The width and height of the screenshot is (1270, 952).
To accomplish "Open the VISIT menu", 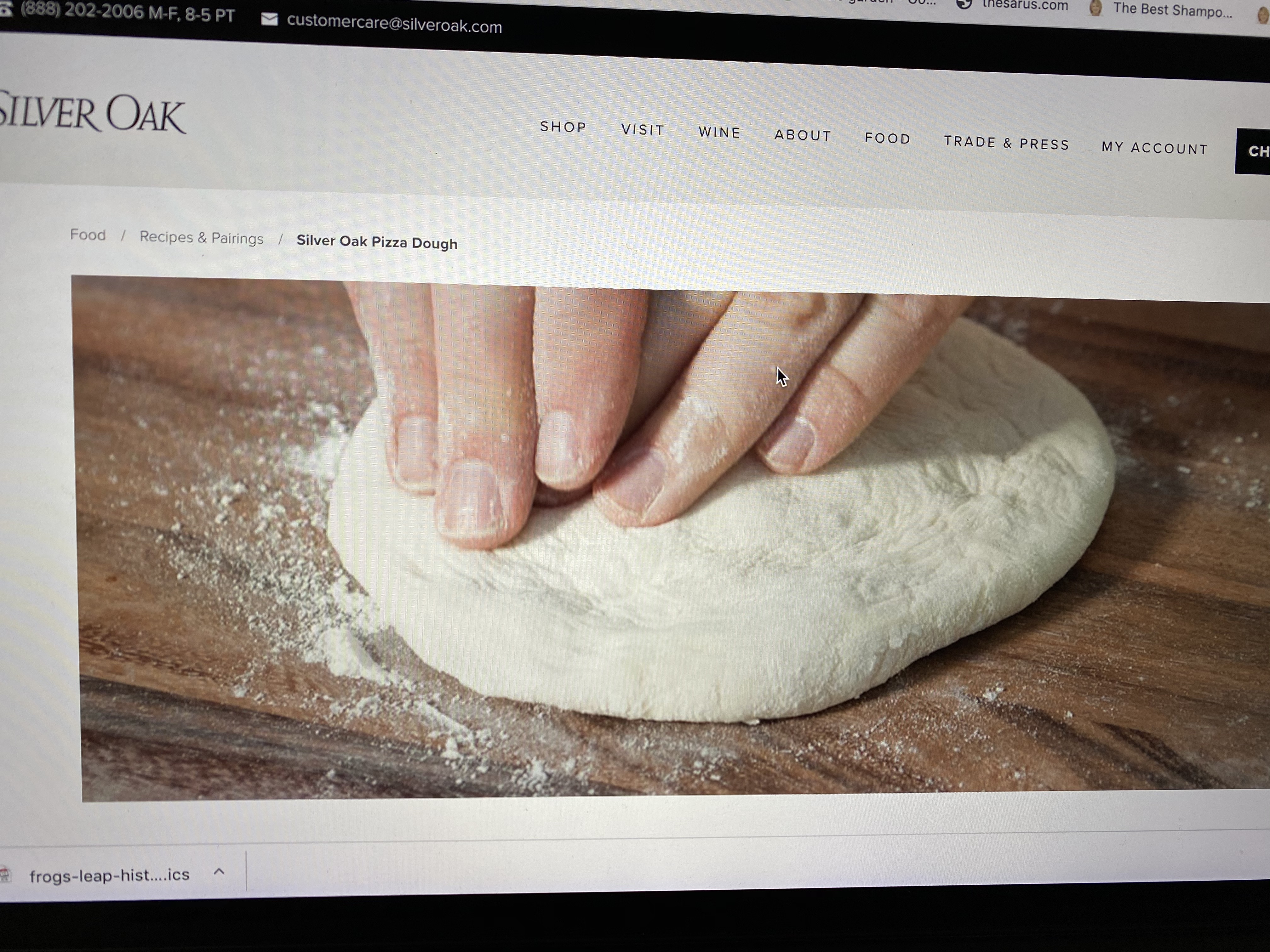I will click(x=643, y=130).
